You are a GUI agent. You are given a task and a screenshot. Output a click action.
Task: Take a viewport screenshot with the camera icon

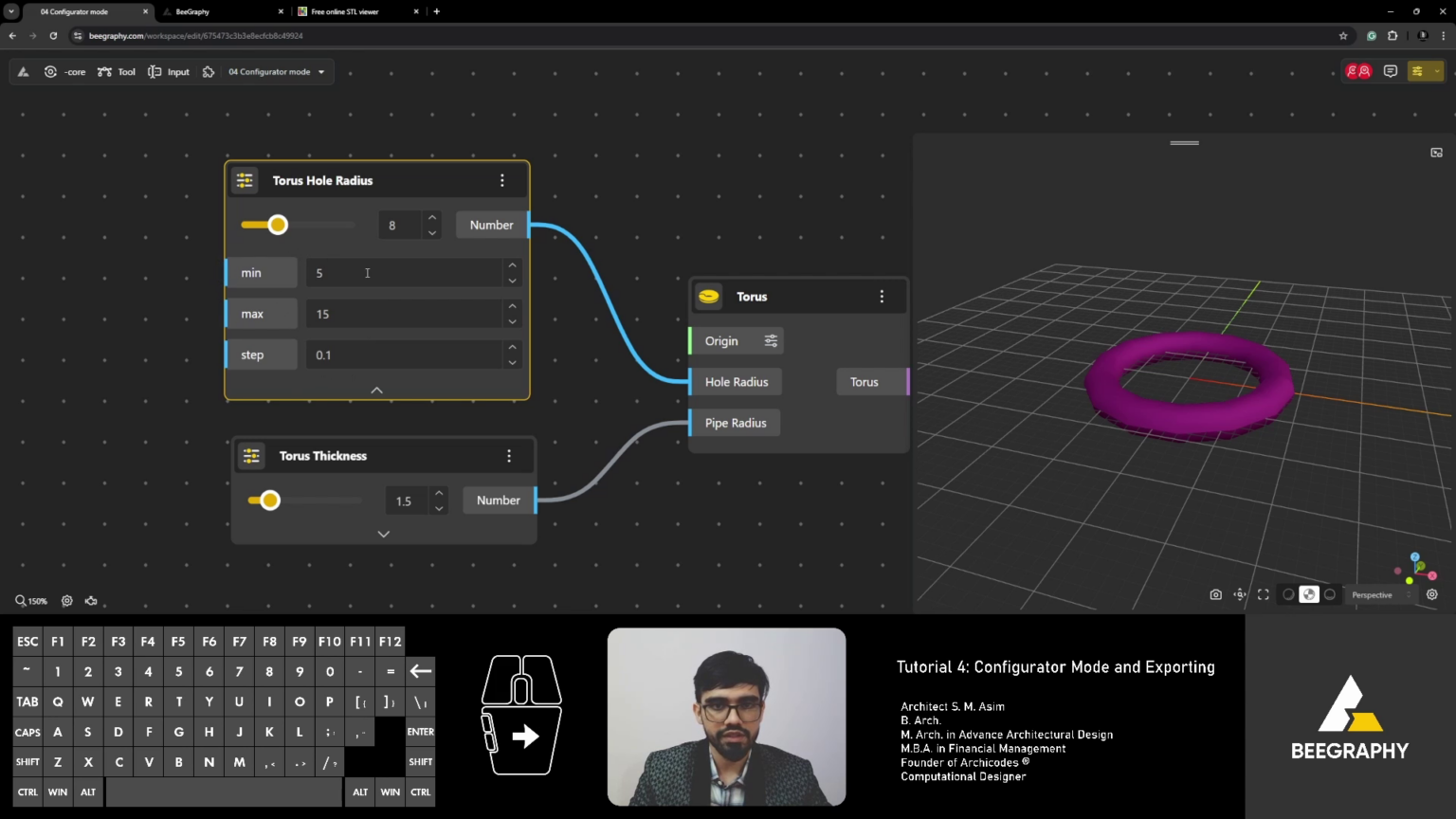coord(1216,594)
